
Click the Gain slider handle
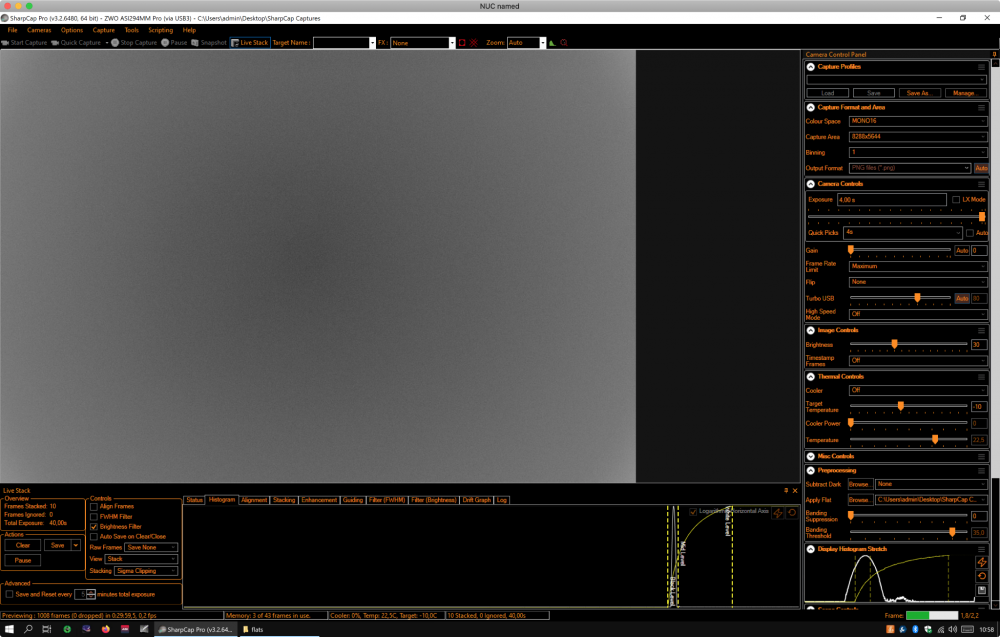[851, 250]
